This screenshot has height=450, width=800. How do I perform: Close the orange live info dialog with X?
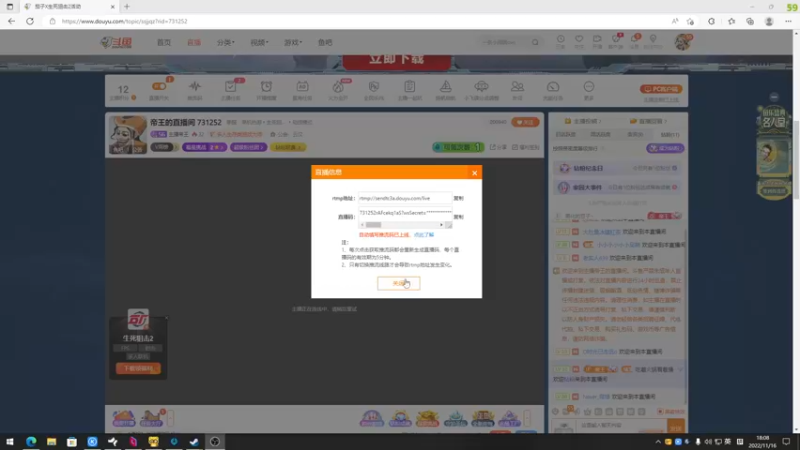point(474,173)
